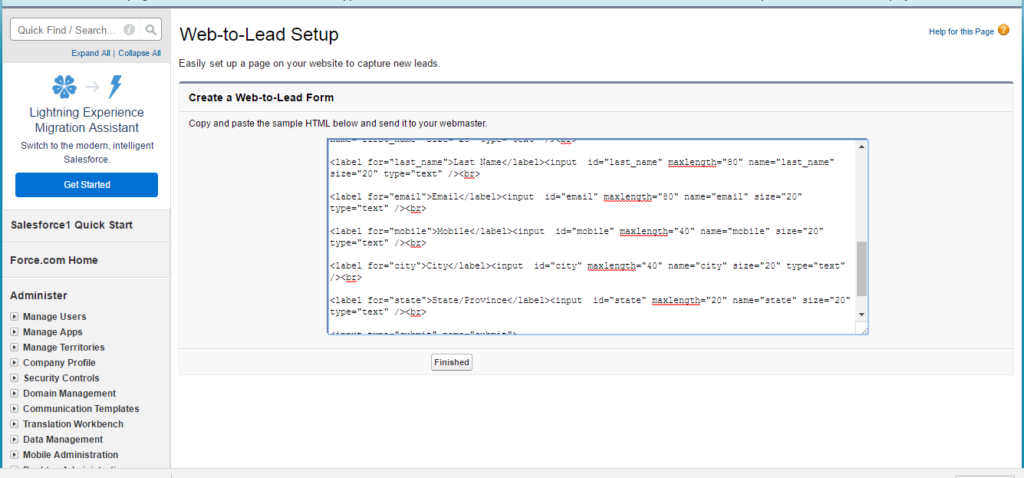Expand the Manage Users tree arrow
The height and width of the screenshot is (478, 1024).
point(14,317)
